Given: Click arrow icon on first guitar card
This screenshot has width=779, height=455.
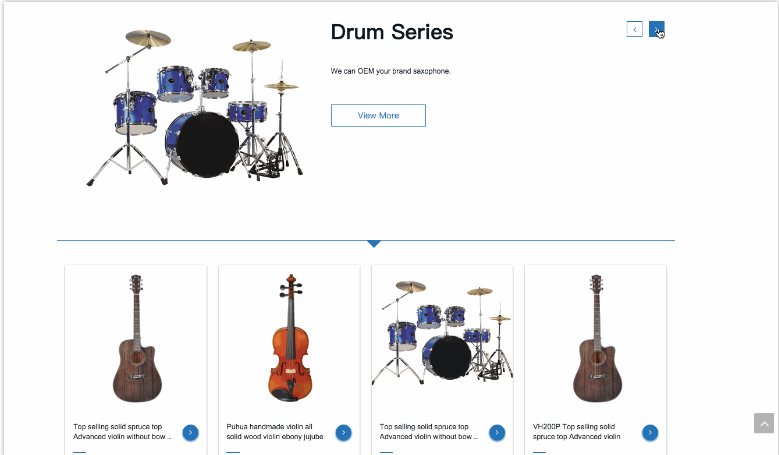Looking at the screenshot, I should coord(190,433).
